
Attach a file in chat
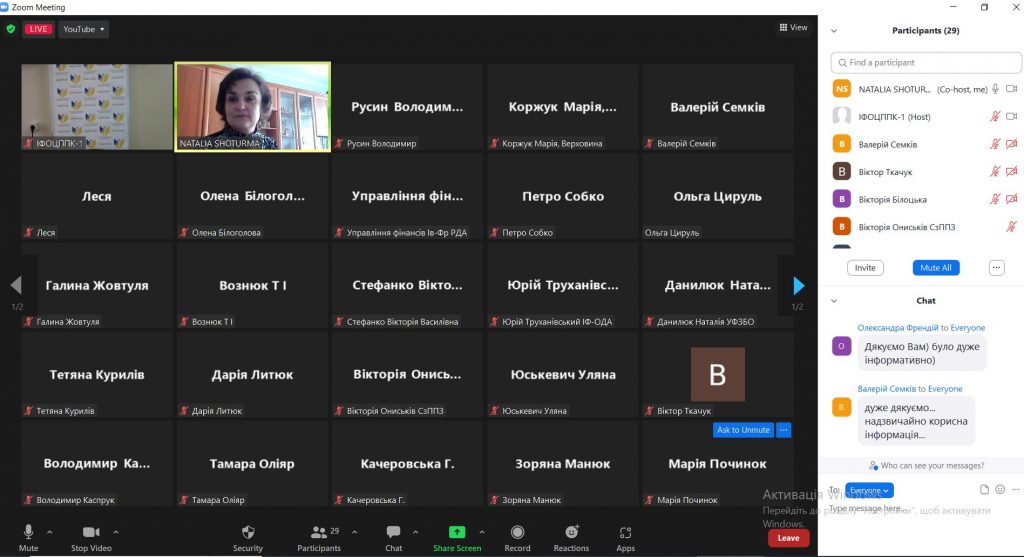click(984, 489)
